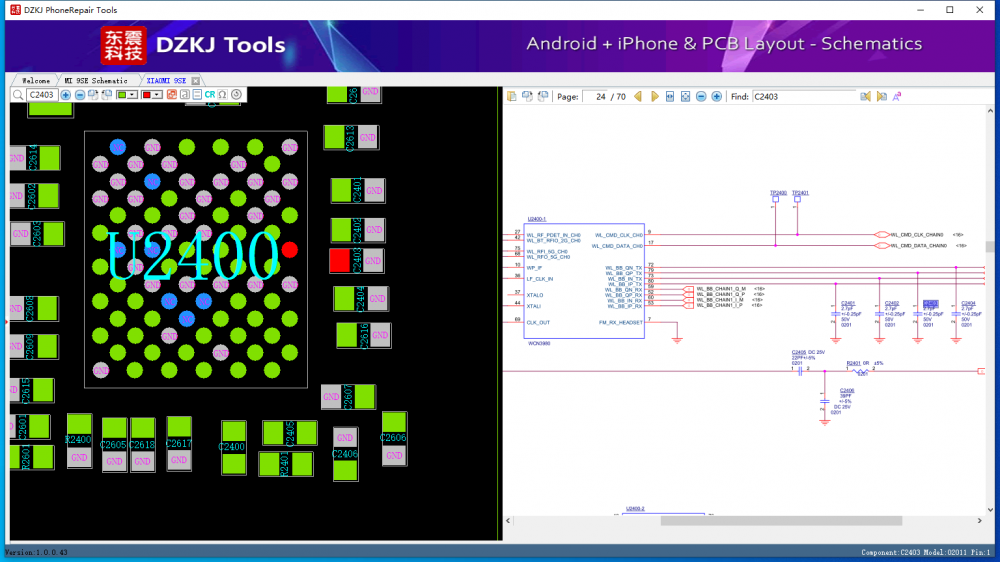Click the gray square layer icon beside the red flip icon
This screenshot has height=562, width=1000.
[184, 94]
